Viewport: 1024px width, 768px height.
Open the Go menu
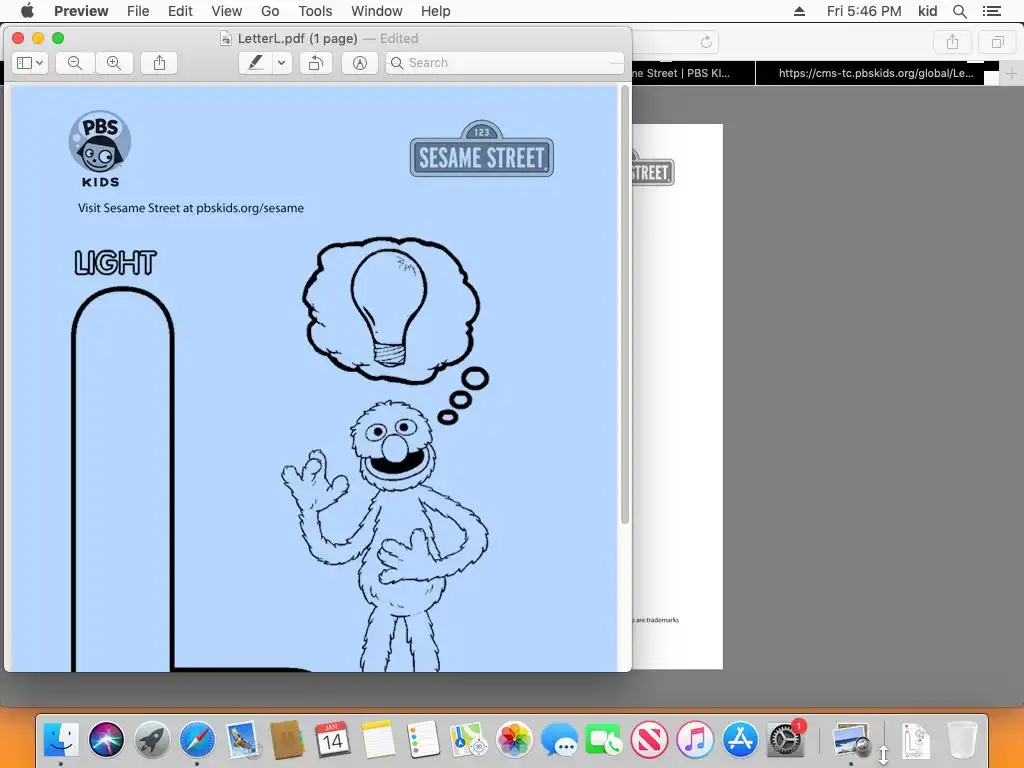270,11
